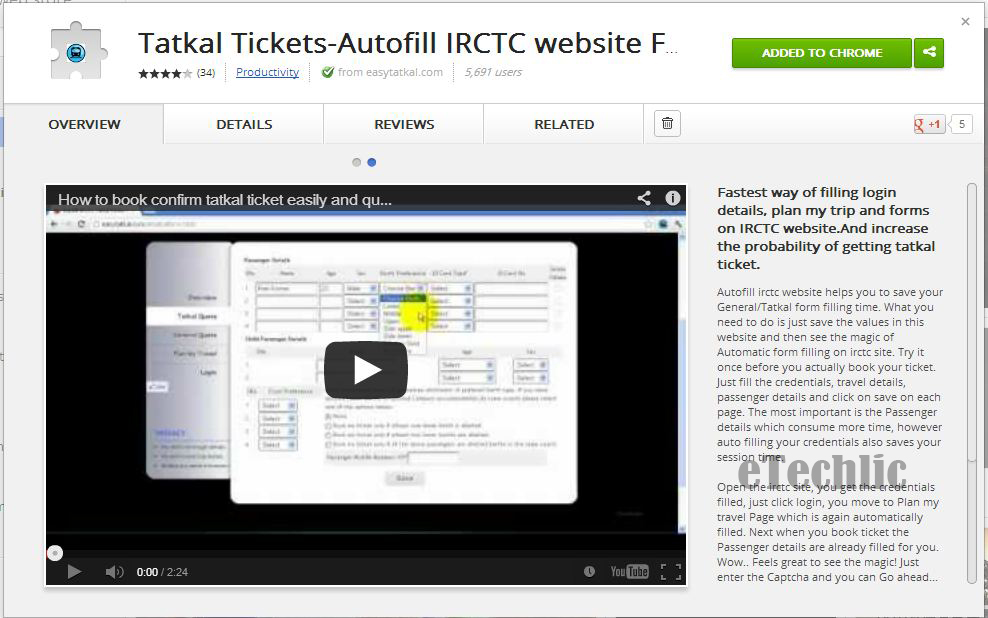Viewport: 988px width, 618px height.
Task: Click the small play button in controls
Action: click(74, 571)
